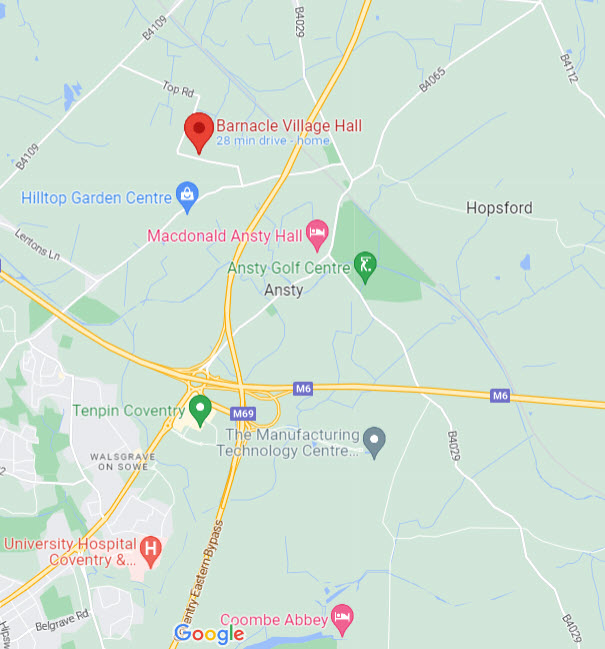Select the Ansty Golf Centre golf pin
605x649 pixels.
click(365, 268)
